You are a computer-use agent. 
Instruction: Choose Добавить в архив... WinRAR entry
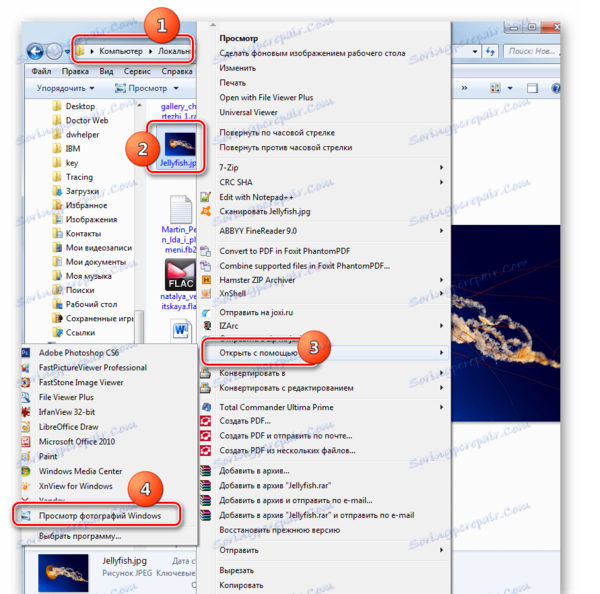pos(254,471)
